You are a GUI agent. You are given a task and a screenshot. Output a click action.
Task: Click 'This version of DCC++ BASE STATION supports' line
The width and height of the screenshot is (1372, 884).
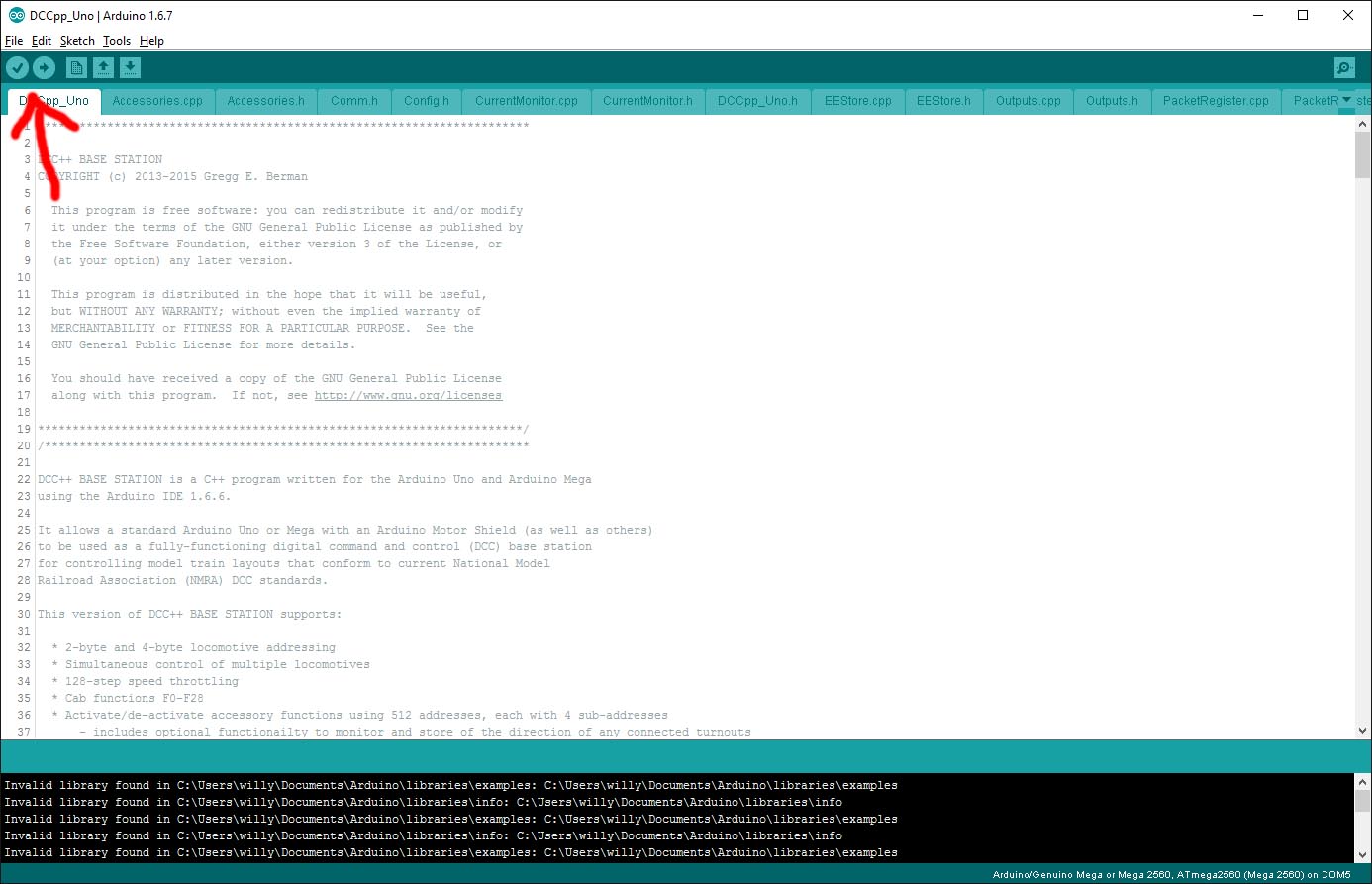pos(189,614)
